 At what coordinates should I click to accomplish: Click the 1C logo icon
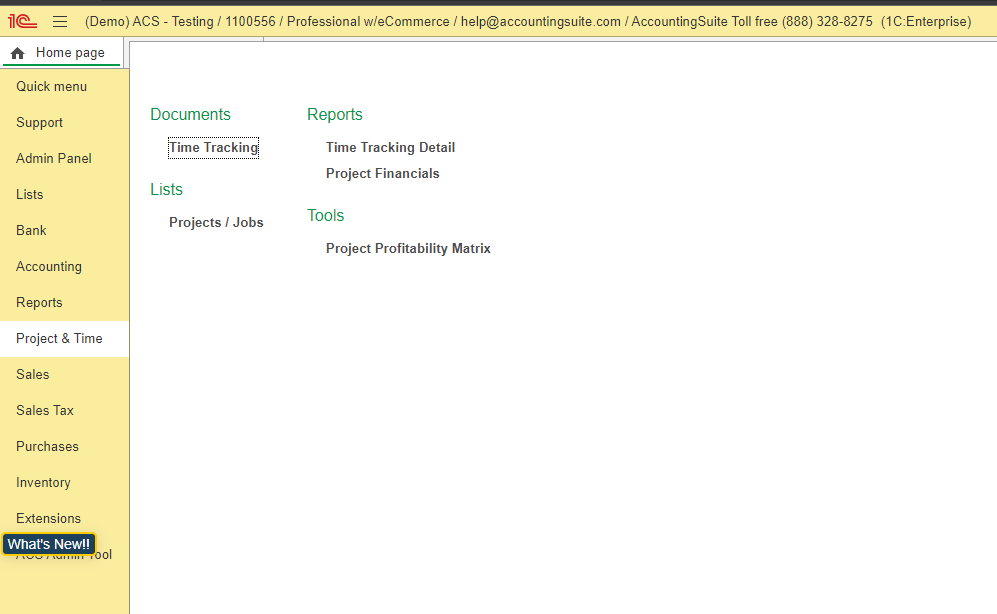pyautogui.click(x=22, y=22)
